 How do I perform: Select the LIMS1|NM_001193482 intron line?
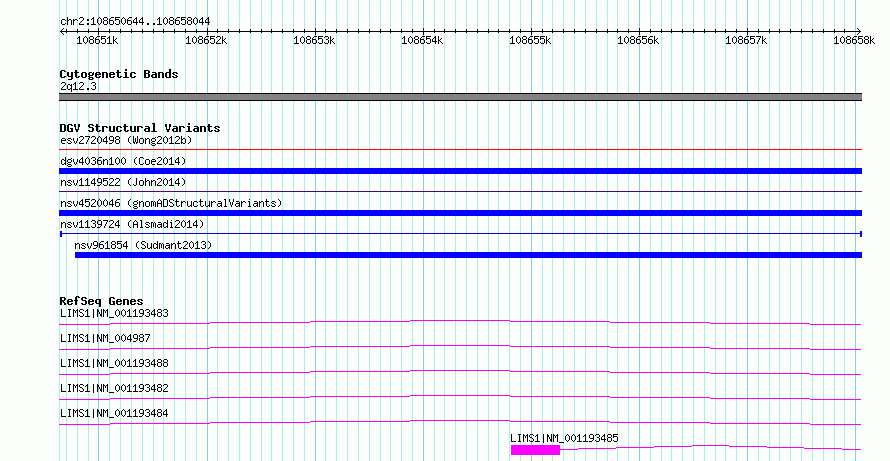pyautogui.click(x=460, y=397)
